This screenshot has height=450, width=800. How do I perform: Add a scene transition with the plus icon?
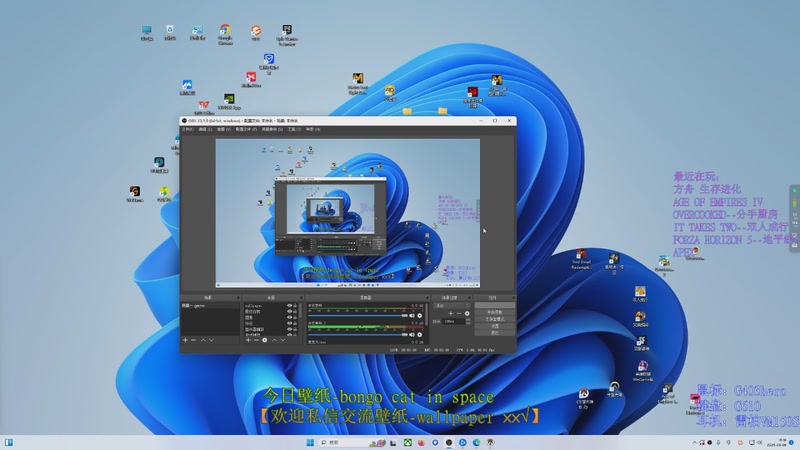[x=451, y=314]
